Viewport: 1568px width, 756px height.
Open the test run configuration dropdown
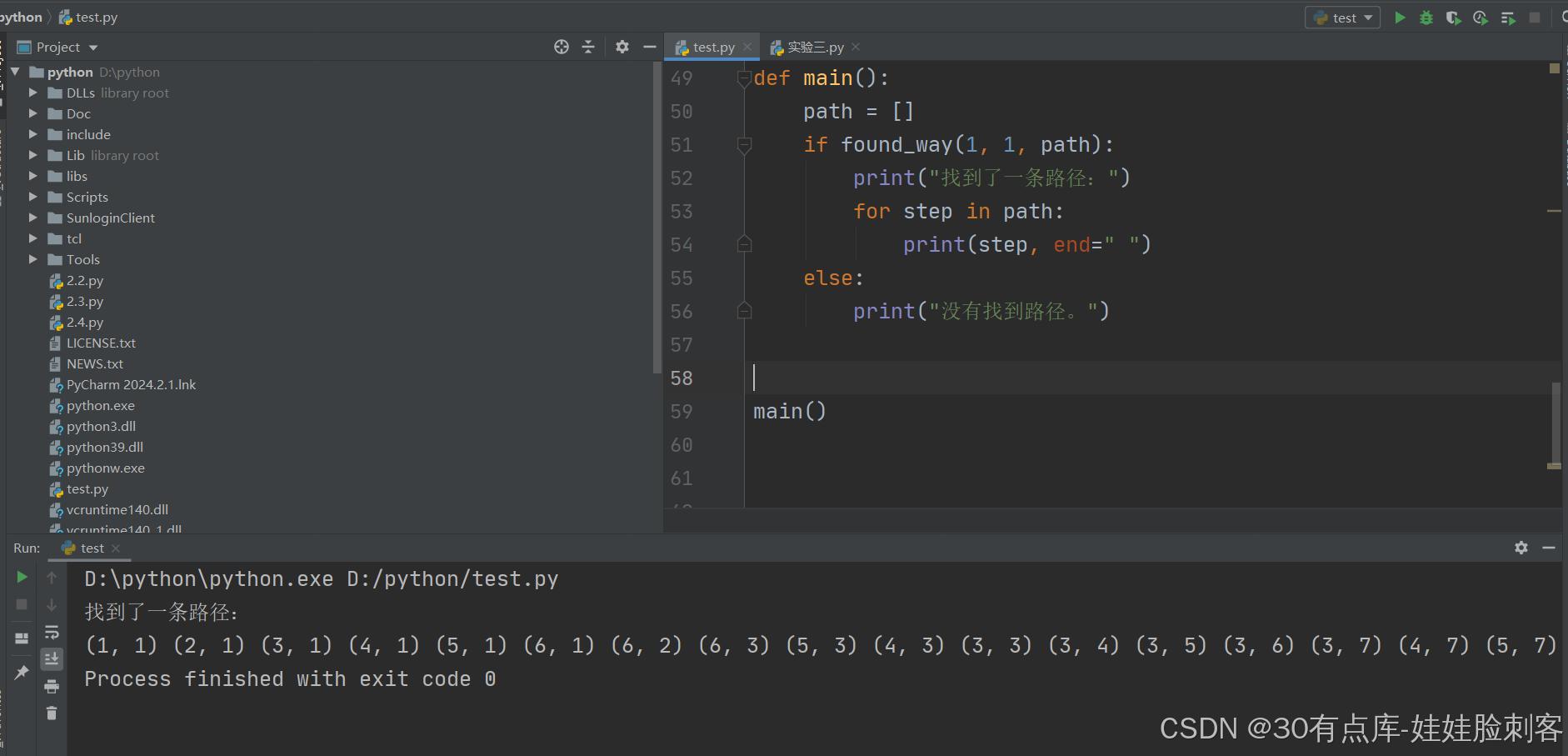[1342, 18]
